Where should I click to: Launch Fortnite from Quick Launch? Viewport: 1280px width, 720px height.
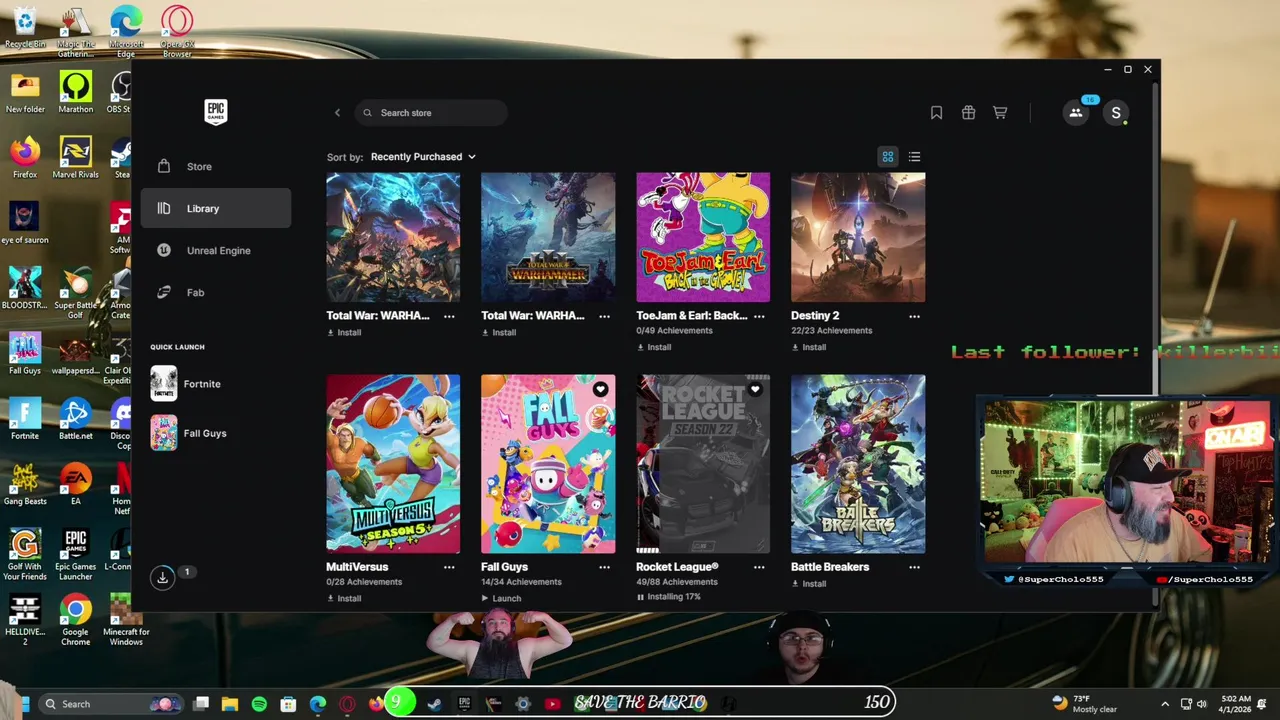187,384
